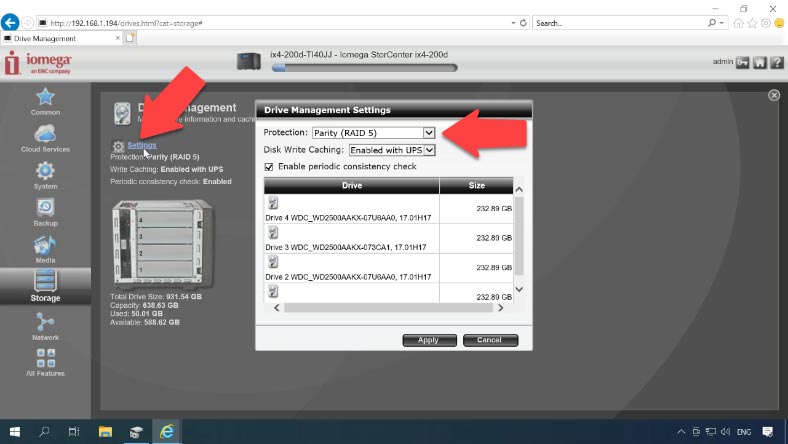
Task: Apply the drive management settings
Action: point(429,340)
